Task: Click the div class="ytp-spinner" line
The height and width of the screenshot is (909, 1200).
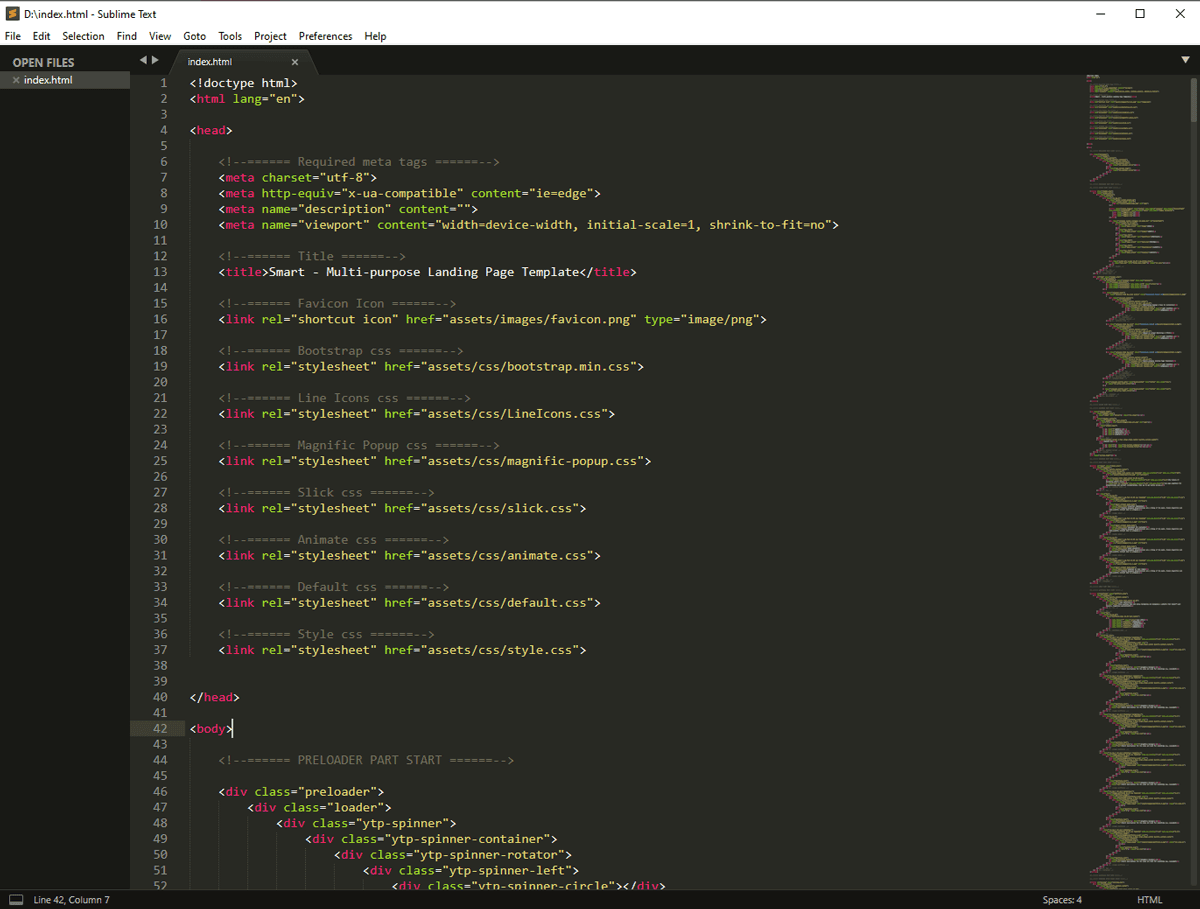Action: [366, 823]
